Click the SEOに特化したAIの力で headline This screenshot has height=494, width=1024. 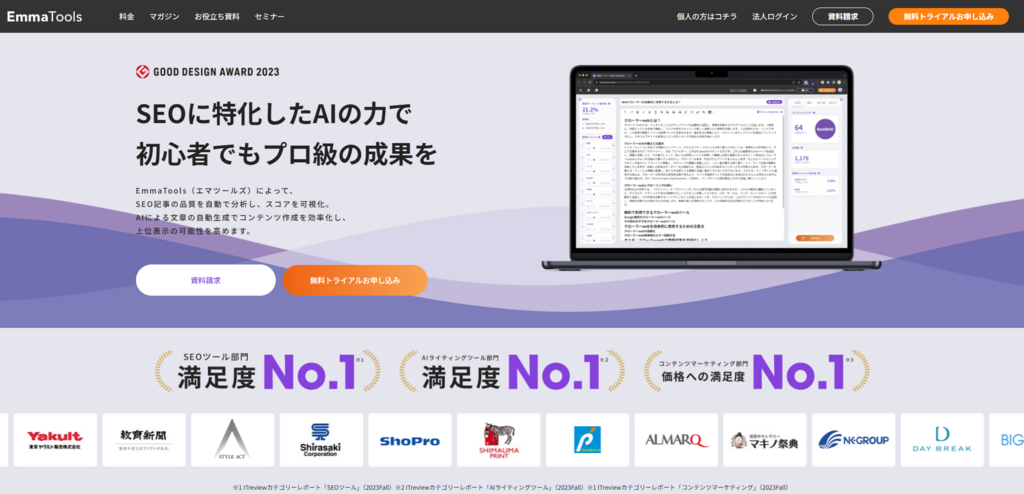[x=274, y=115]
